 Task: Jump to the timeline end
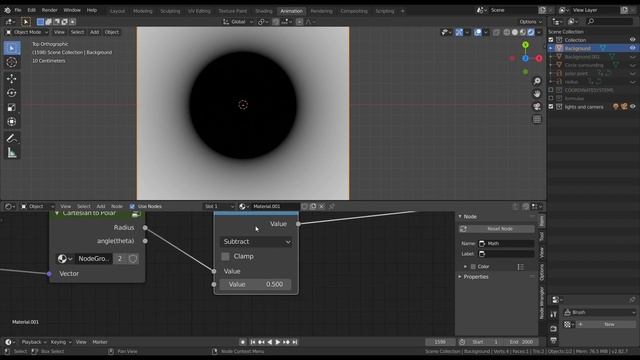point(295,342)
